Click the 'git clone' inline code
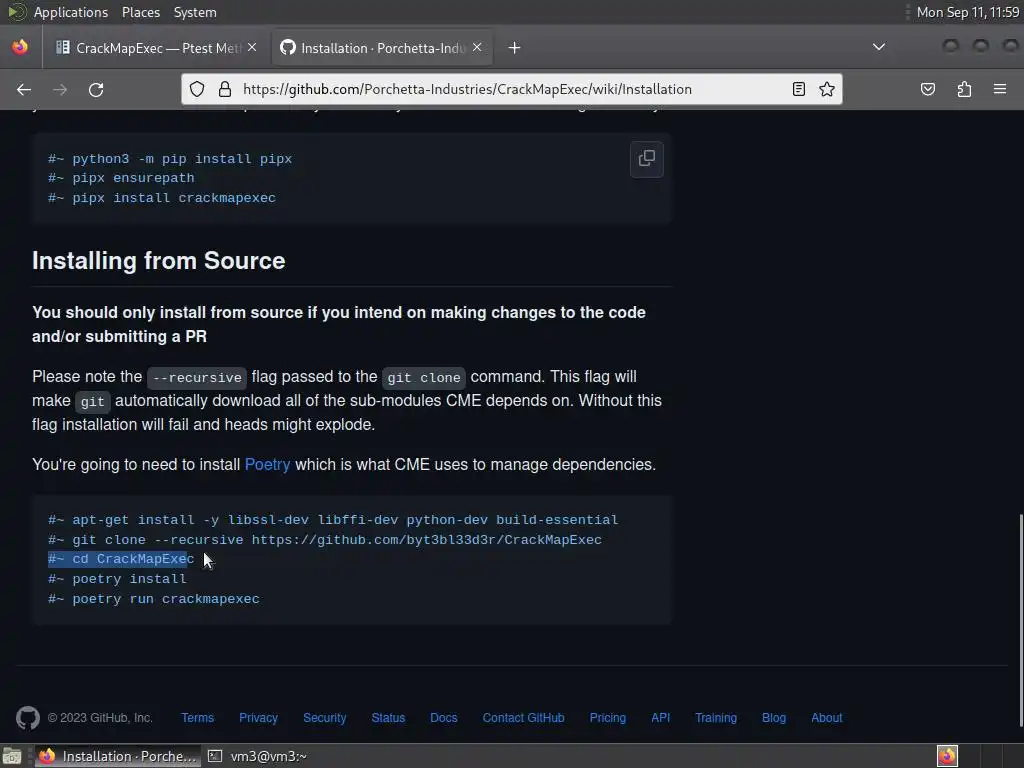 [423, 377]
